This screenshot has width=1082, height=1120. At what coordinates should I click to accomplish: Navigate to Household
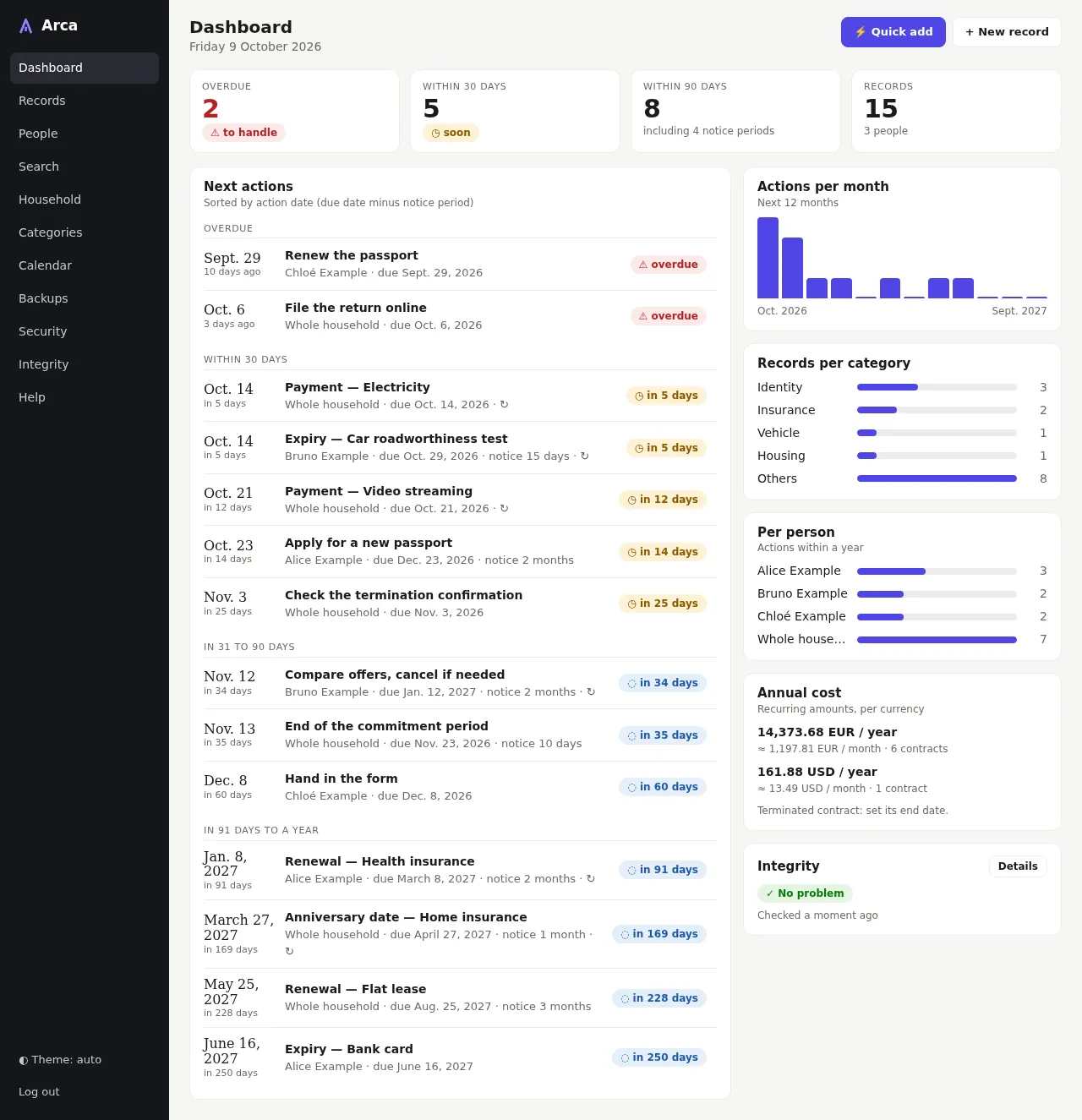pos(85,199)
